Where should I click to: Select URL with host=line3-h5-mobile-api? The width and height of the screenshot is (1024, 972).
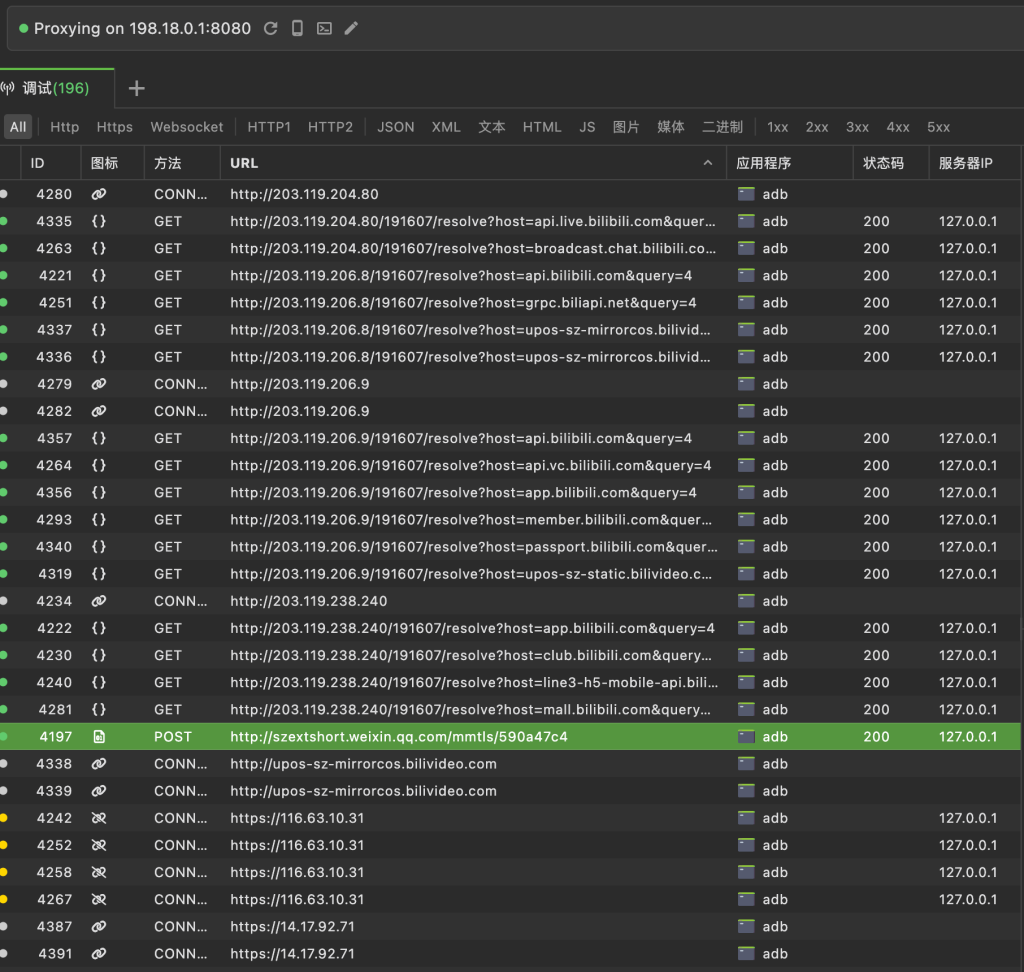474,683
